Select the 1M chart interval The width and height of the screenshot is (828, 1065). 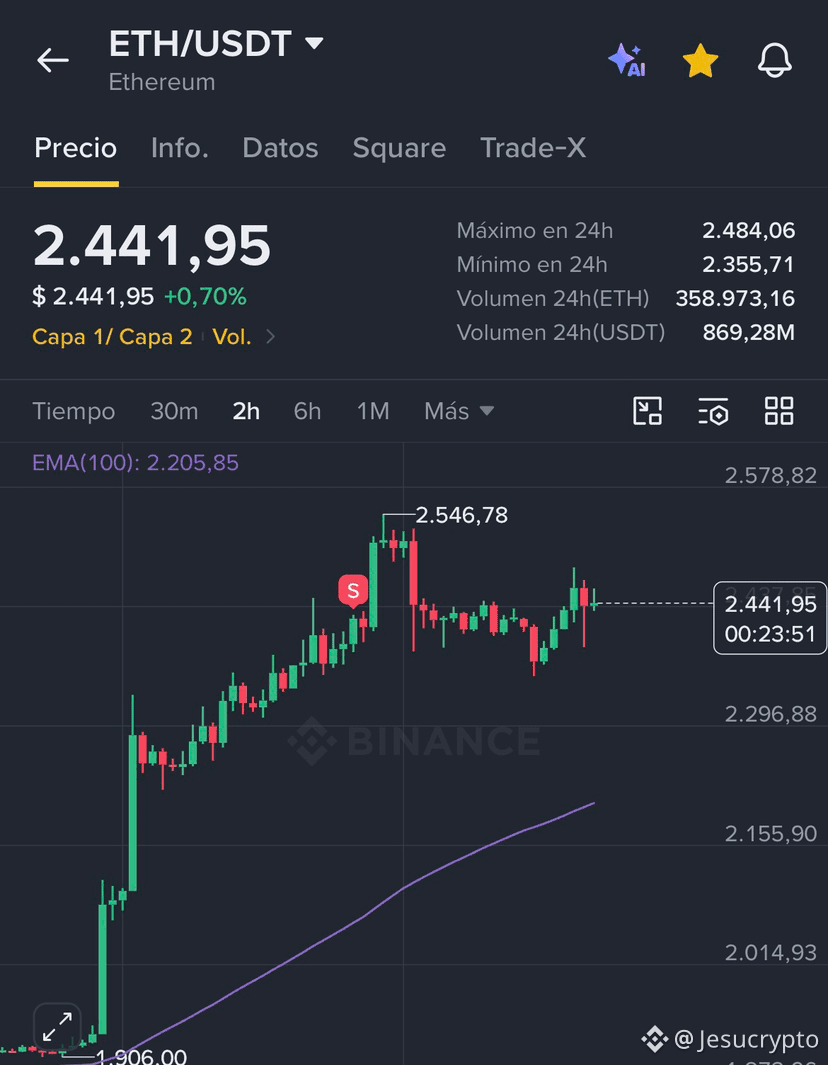pyautogui.click(x=374, y=411)
